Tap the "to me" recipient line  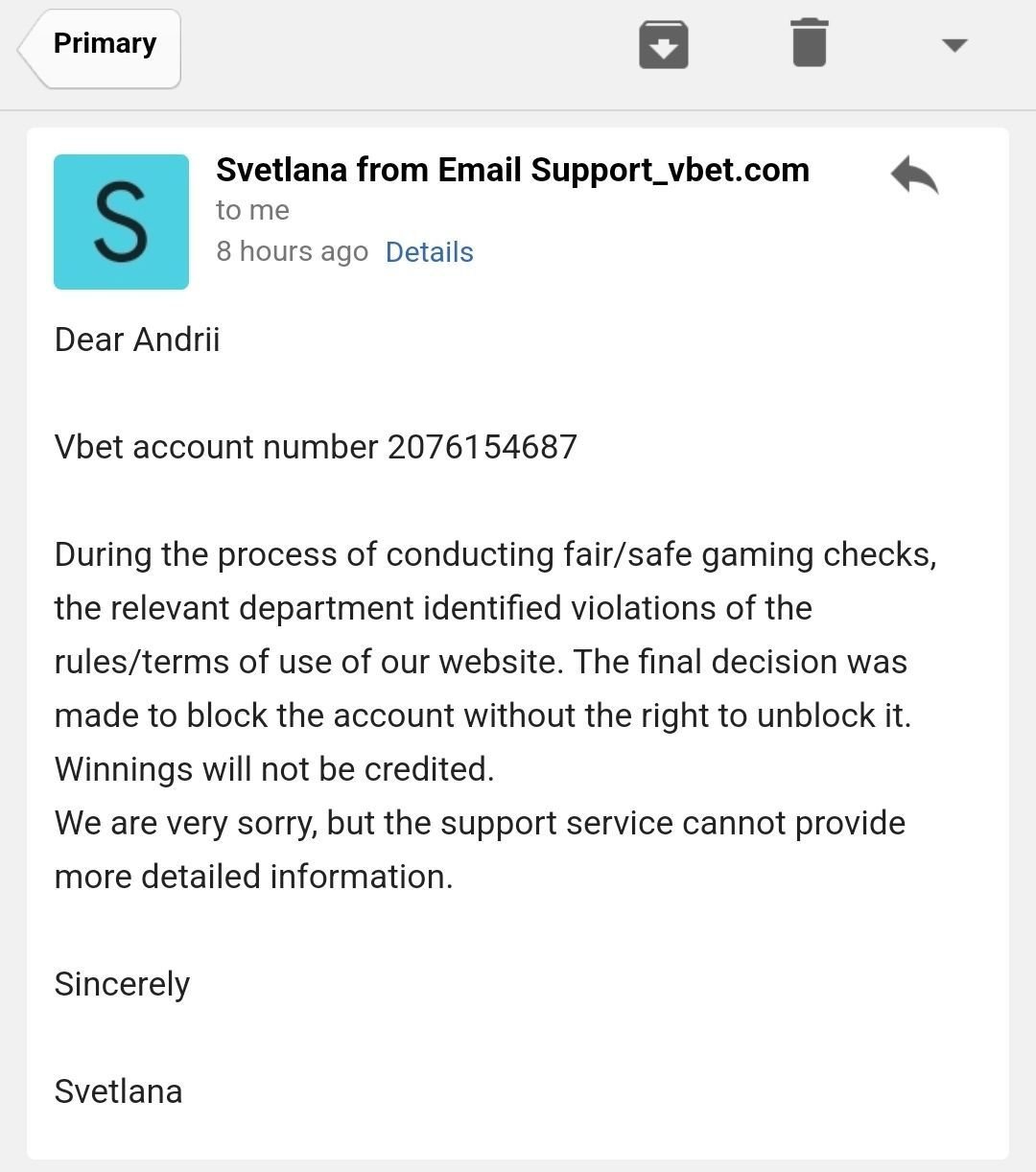(x=252, y=210)
